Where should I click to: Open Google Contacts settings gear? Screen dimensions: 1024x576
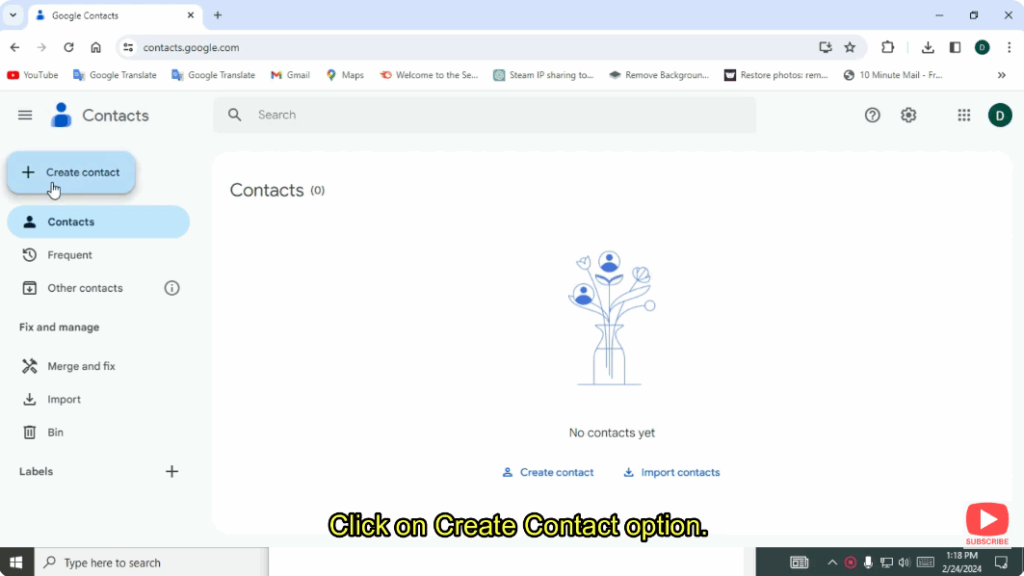[908, 115]
